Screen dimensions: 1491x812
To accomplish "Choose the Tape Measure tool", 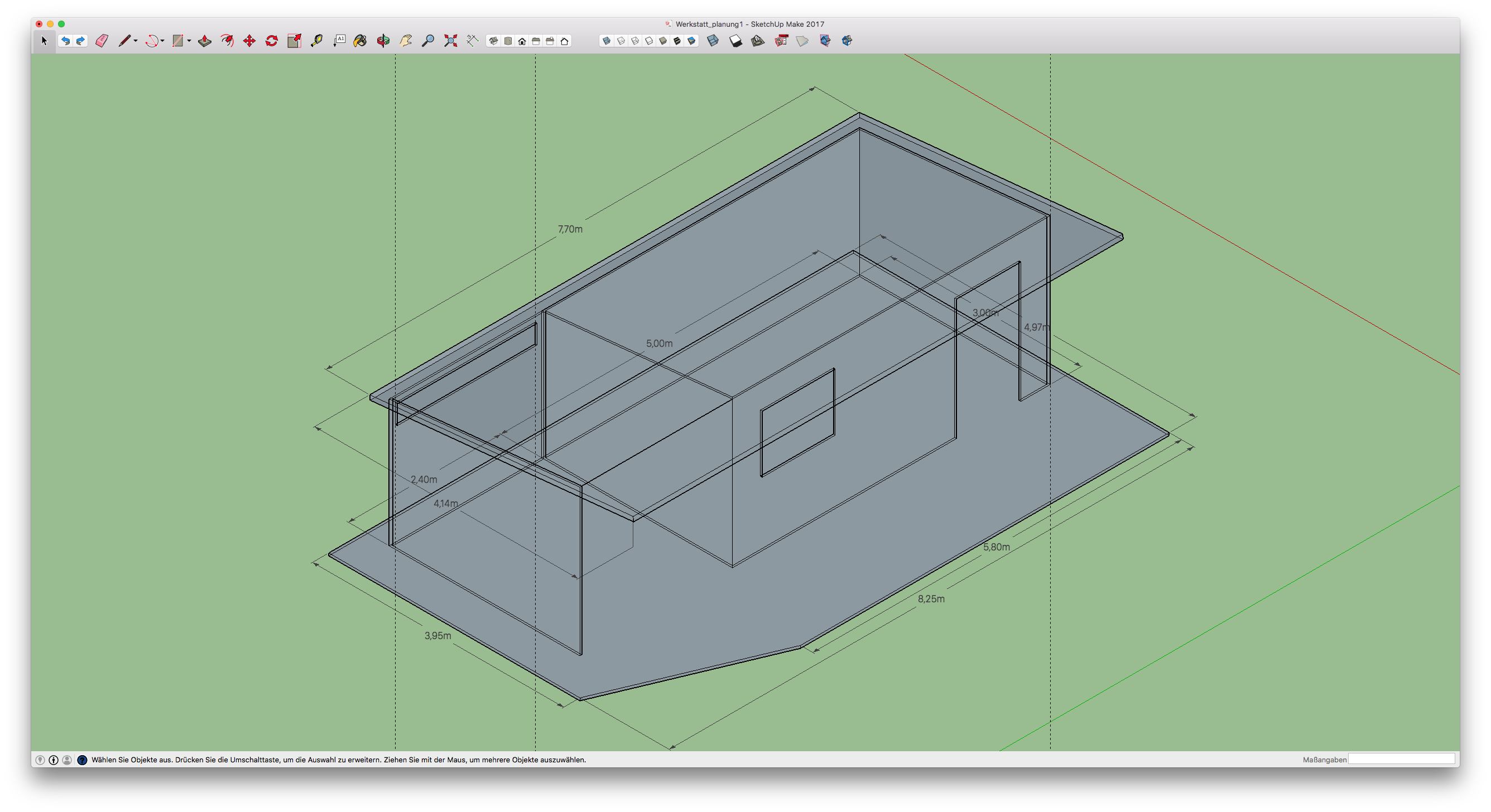I will (x=316, y=41).
